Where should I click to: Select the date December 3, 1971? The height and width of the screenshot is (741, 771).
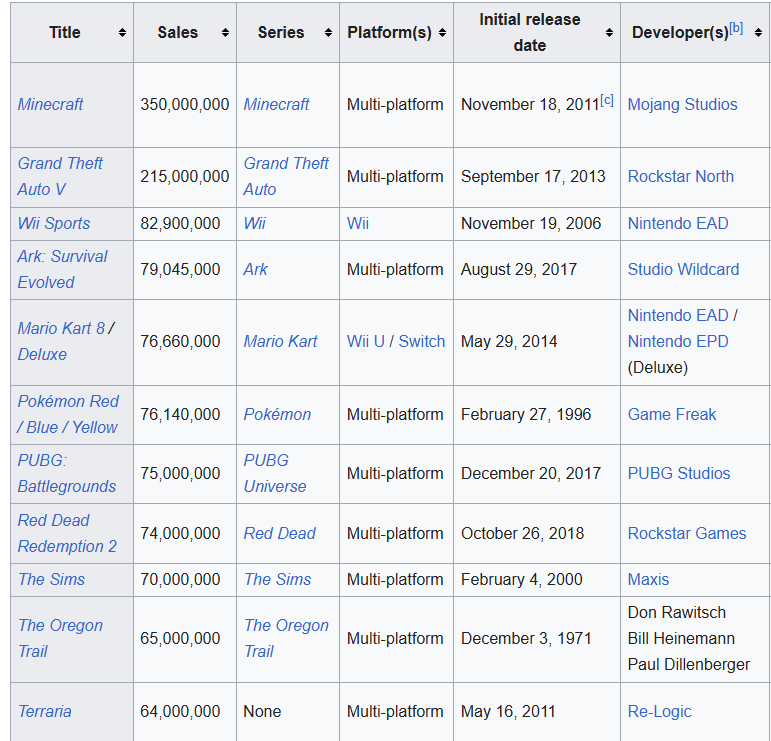click(526, 639)
